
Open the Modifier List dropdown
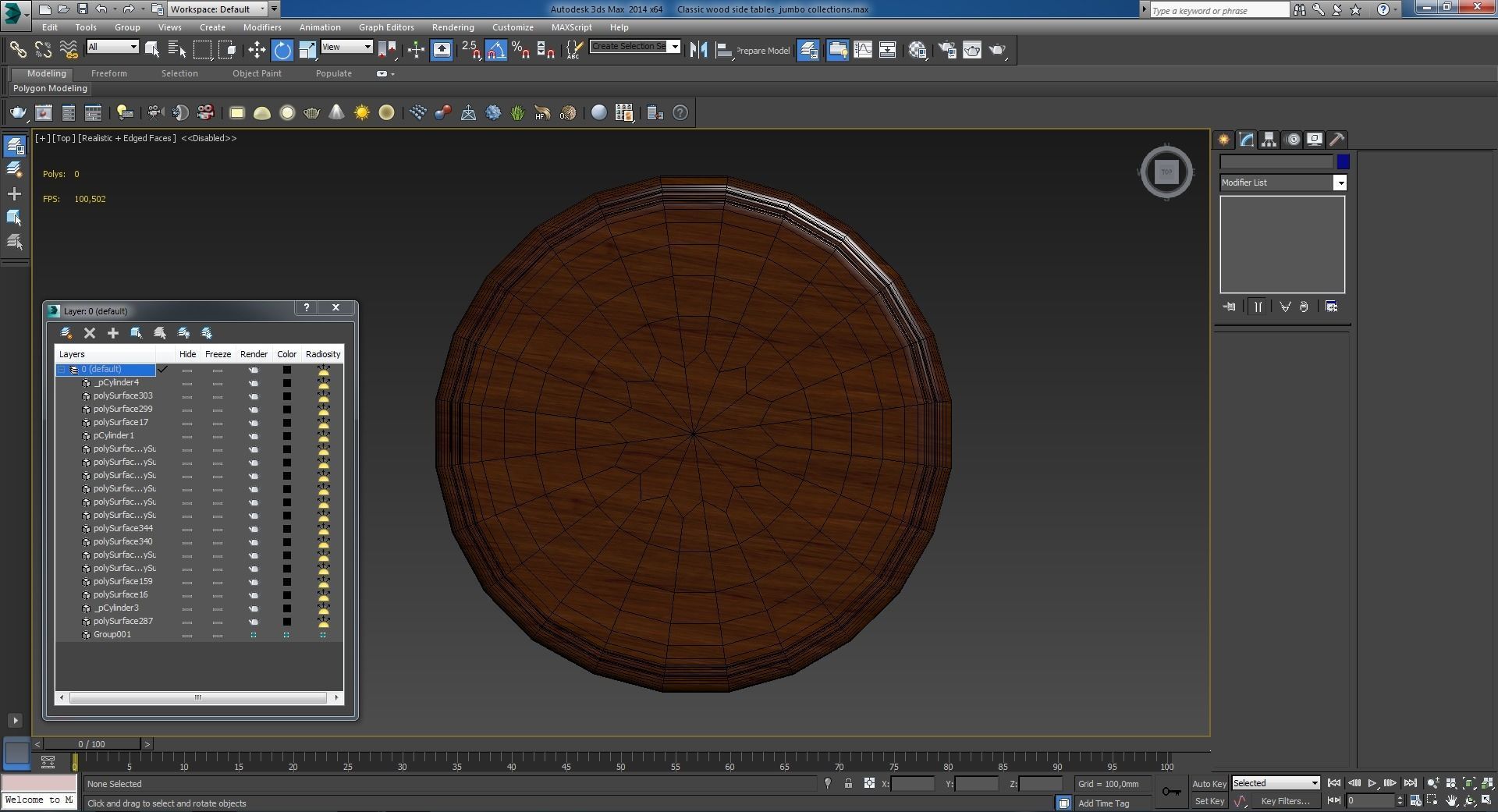(1283, 183)
